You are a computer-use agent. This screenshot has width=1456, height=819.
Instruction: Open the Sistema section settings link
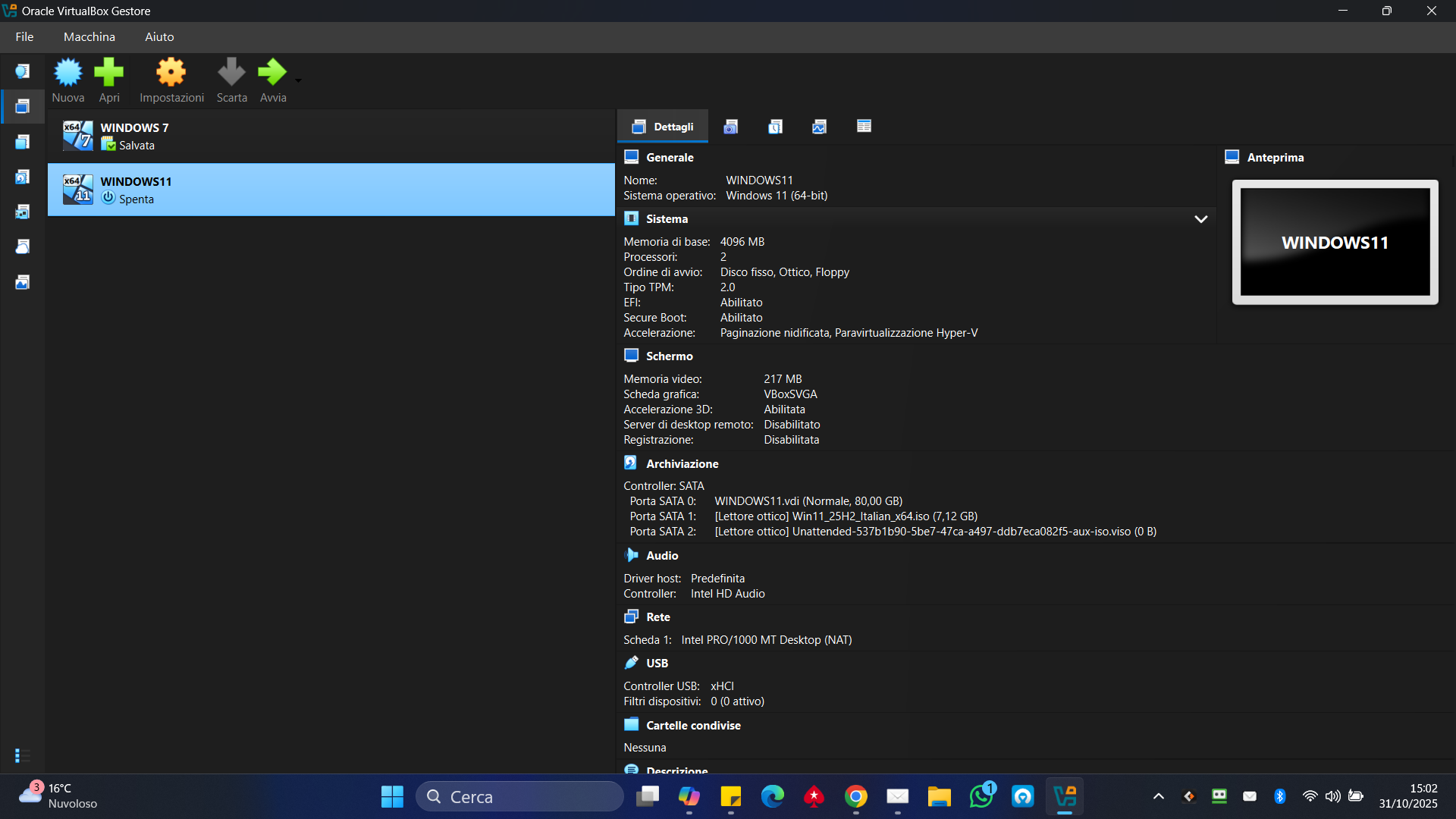(667, 219)
